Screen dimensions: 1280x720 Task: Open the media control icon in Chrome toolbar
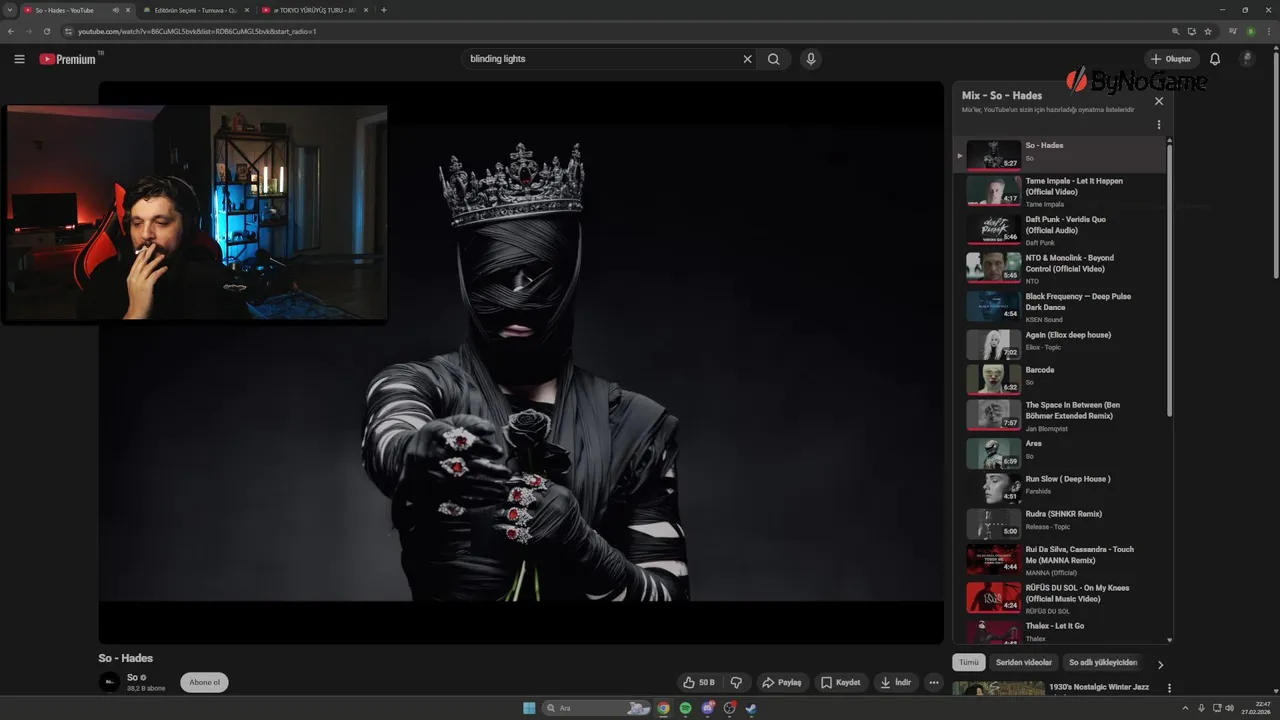[x=1232, y=31]
